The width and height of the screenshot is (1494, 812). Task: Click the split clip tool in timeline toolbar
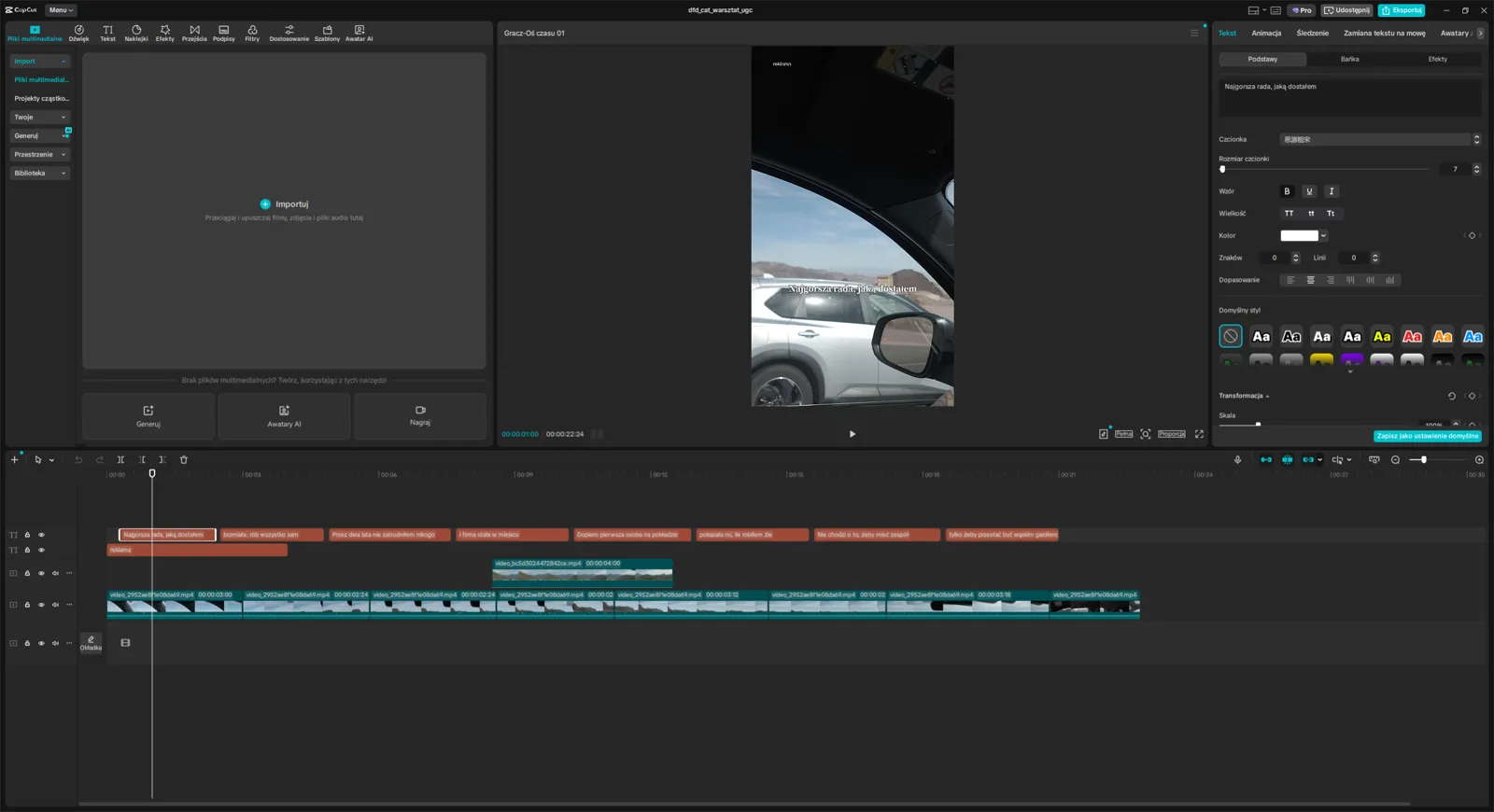(x=120, y=459)
